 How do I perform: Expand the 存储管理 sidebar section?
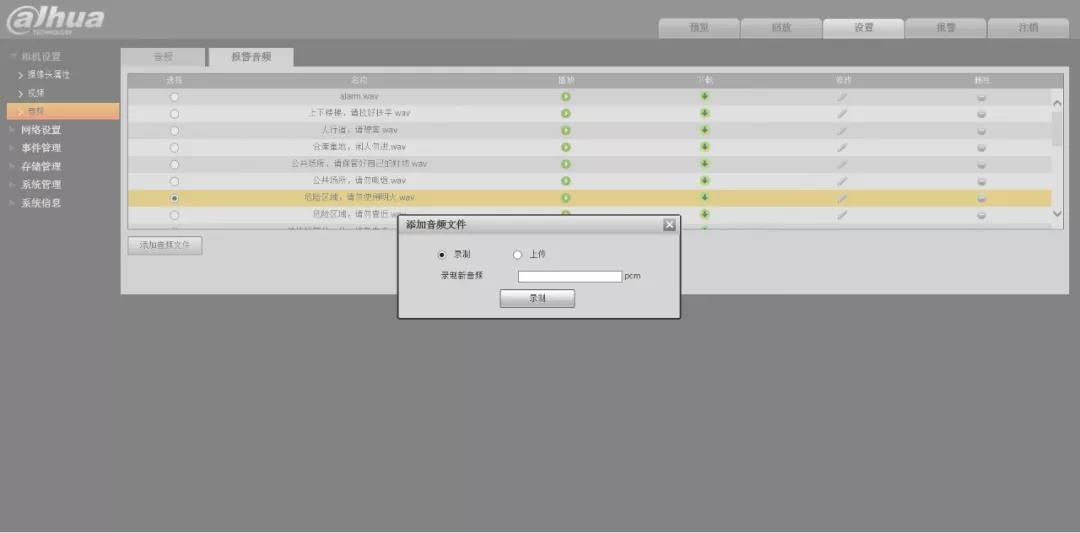click(41, 166)
